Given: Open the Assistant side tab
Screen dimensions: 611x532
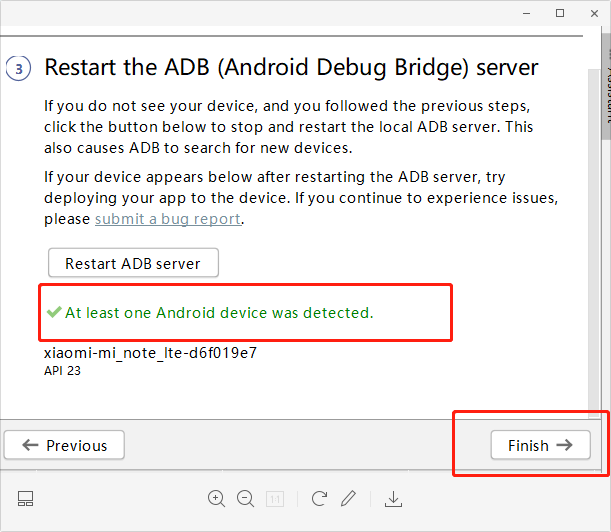Looking at the screenshot, I should coord(606,80).
